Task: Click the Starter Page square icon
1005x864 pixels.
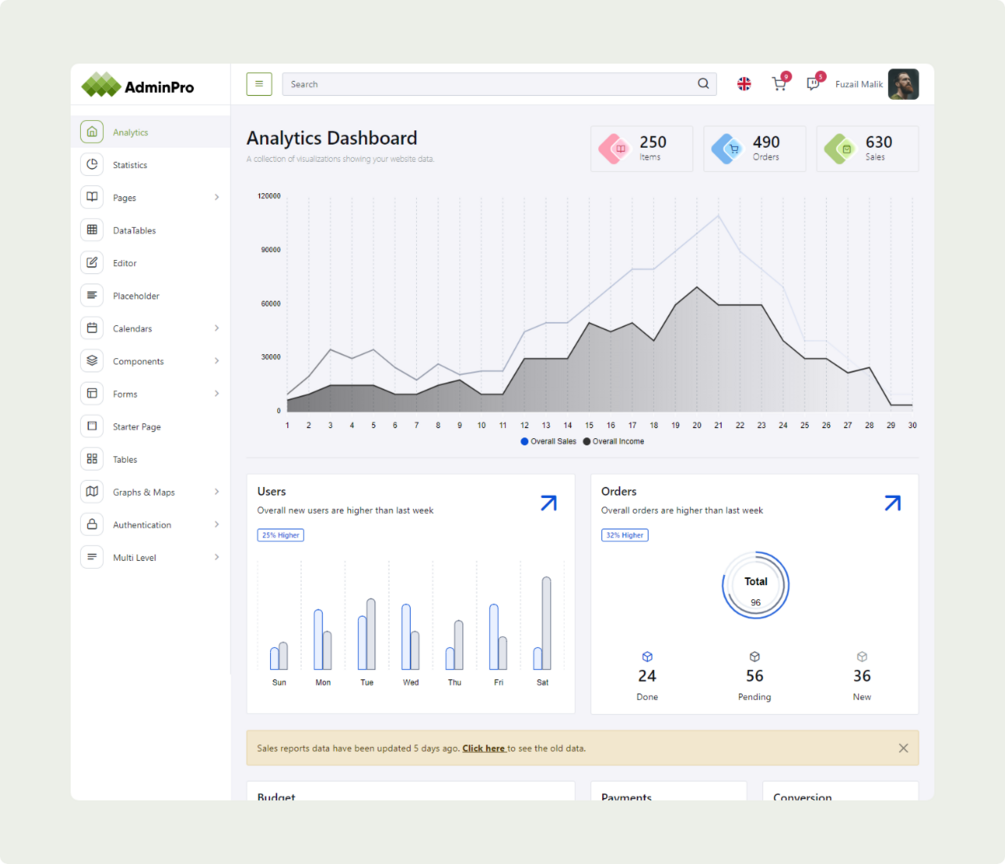Action: [92, 426]
